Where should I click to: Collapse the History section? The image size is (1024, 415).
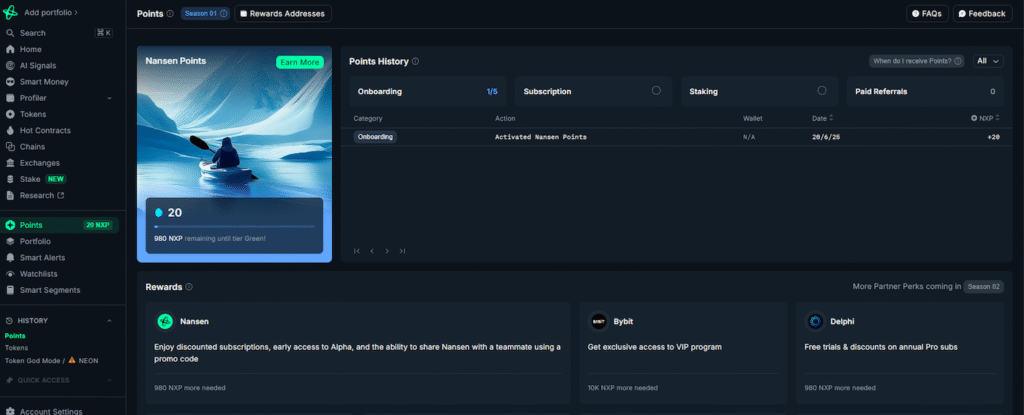pyautogui.click(x=108, y=320)
